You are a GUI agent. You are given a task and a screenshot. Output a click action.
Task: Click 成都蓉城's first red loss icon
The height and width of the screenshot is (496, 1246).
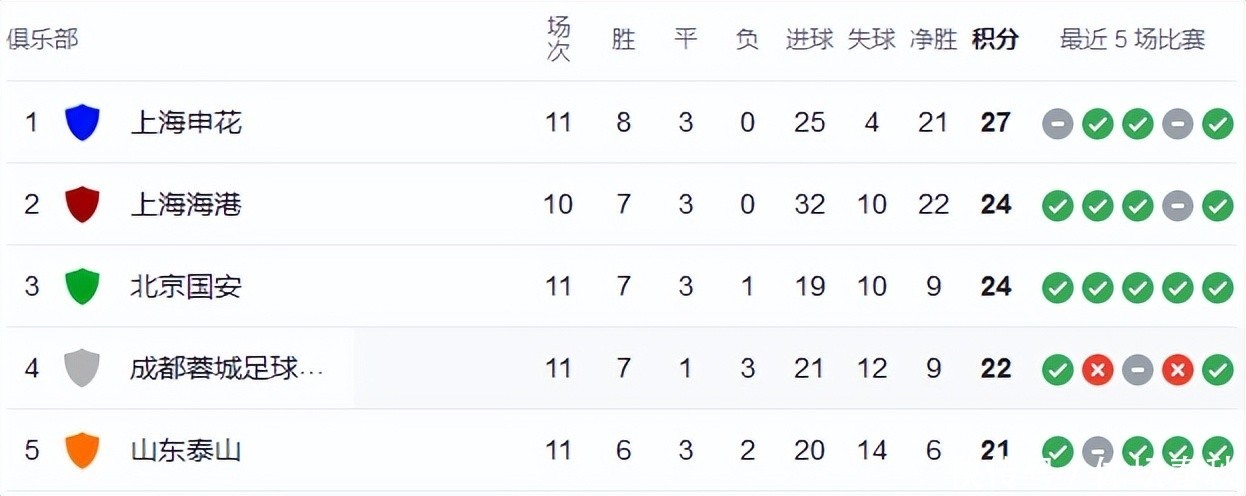[x=1097, y=370]
